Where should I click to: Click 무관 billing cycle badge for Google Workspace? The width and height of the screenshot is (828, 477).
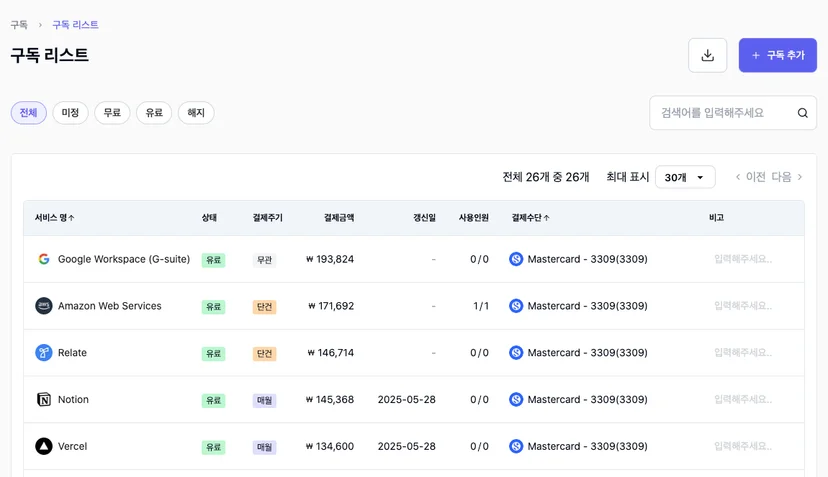(x=265, y=260)
